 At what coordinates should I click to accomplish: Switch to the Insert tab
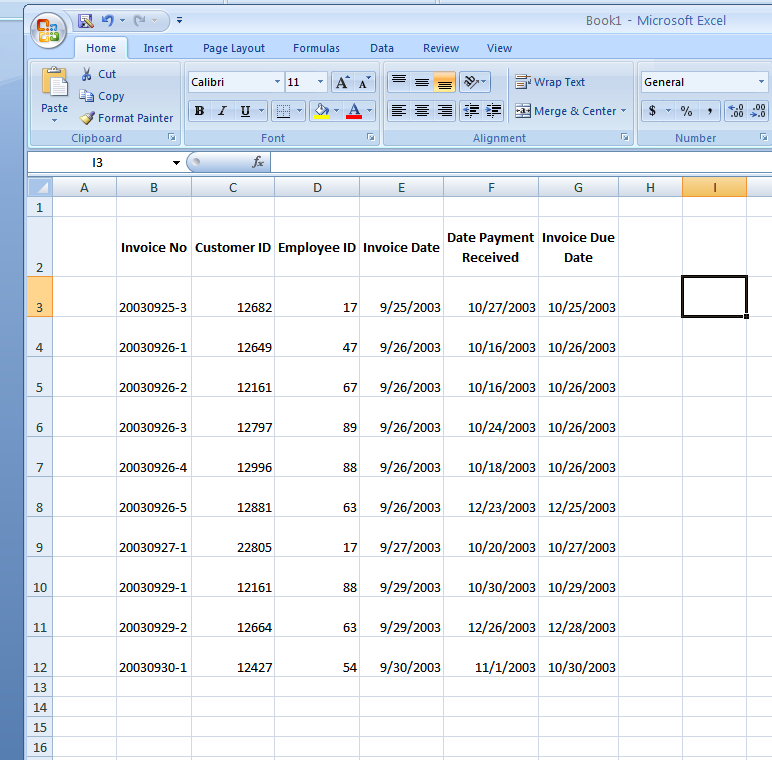pos(158,48)
